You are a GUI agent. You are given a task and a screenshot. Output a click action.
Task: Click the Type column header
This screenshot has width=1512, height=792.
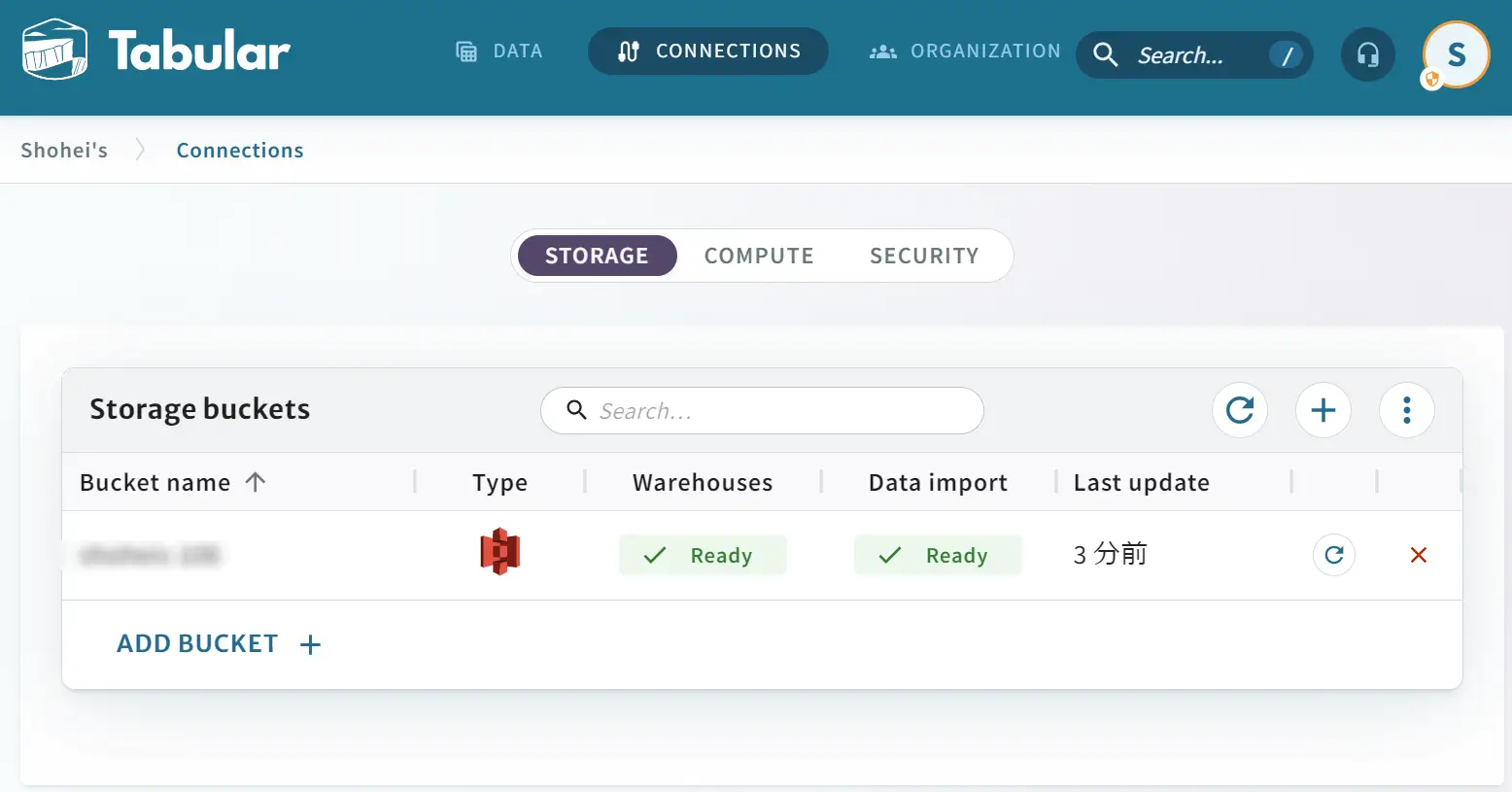click(500, 483)
